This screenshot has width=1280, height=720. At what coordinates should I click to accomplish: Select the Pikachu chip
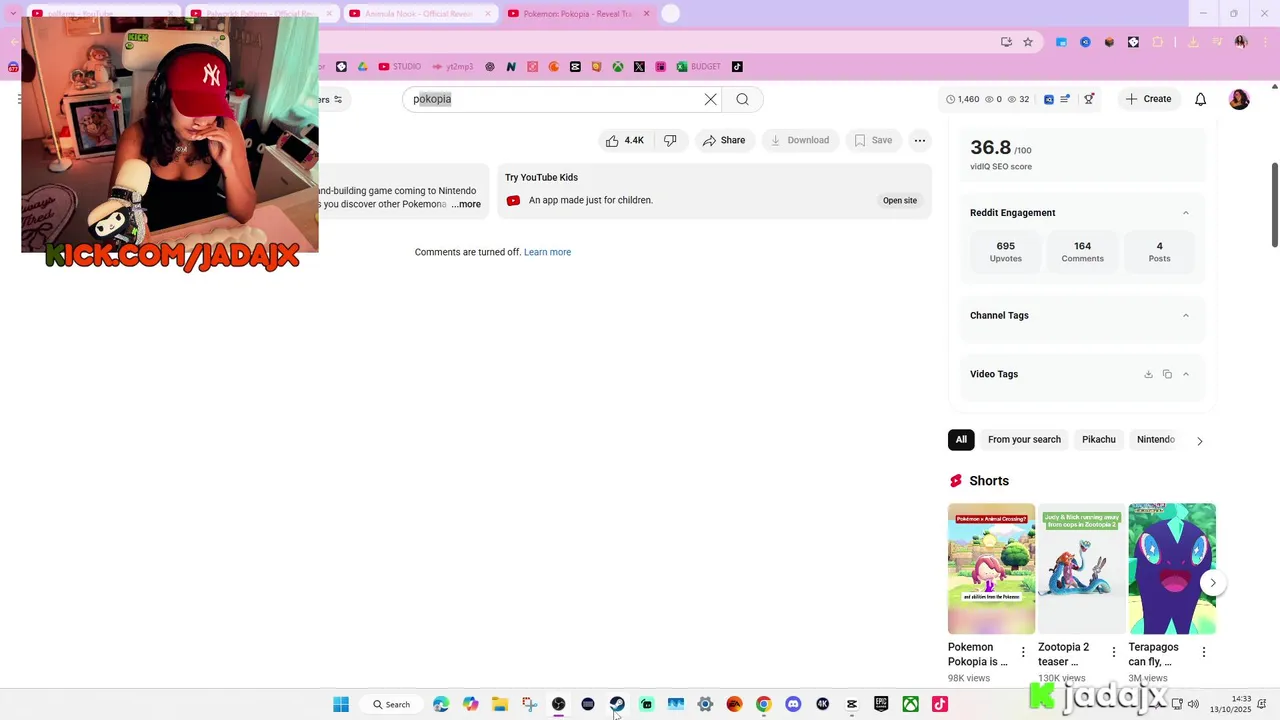(1098, 440)
